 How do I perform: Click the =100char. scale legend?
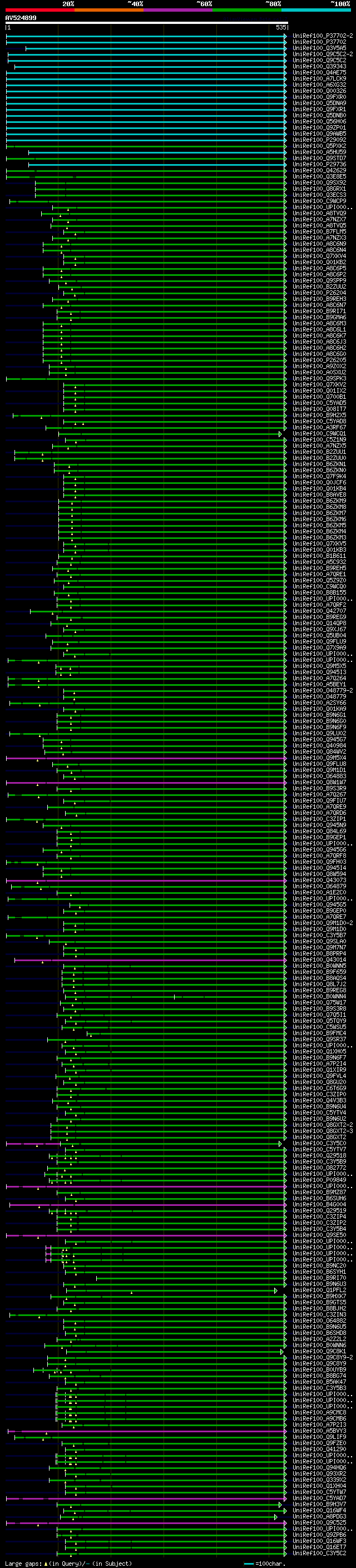[264, 1564]
